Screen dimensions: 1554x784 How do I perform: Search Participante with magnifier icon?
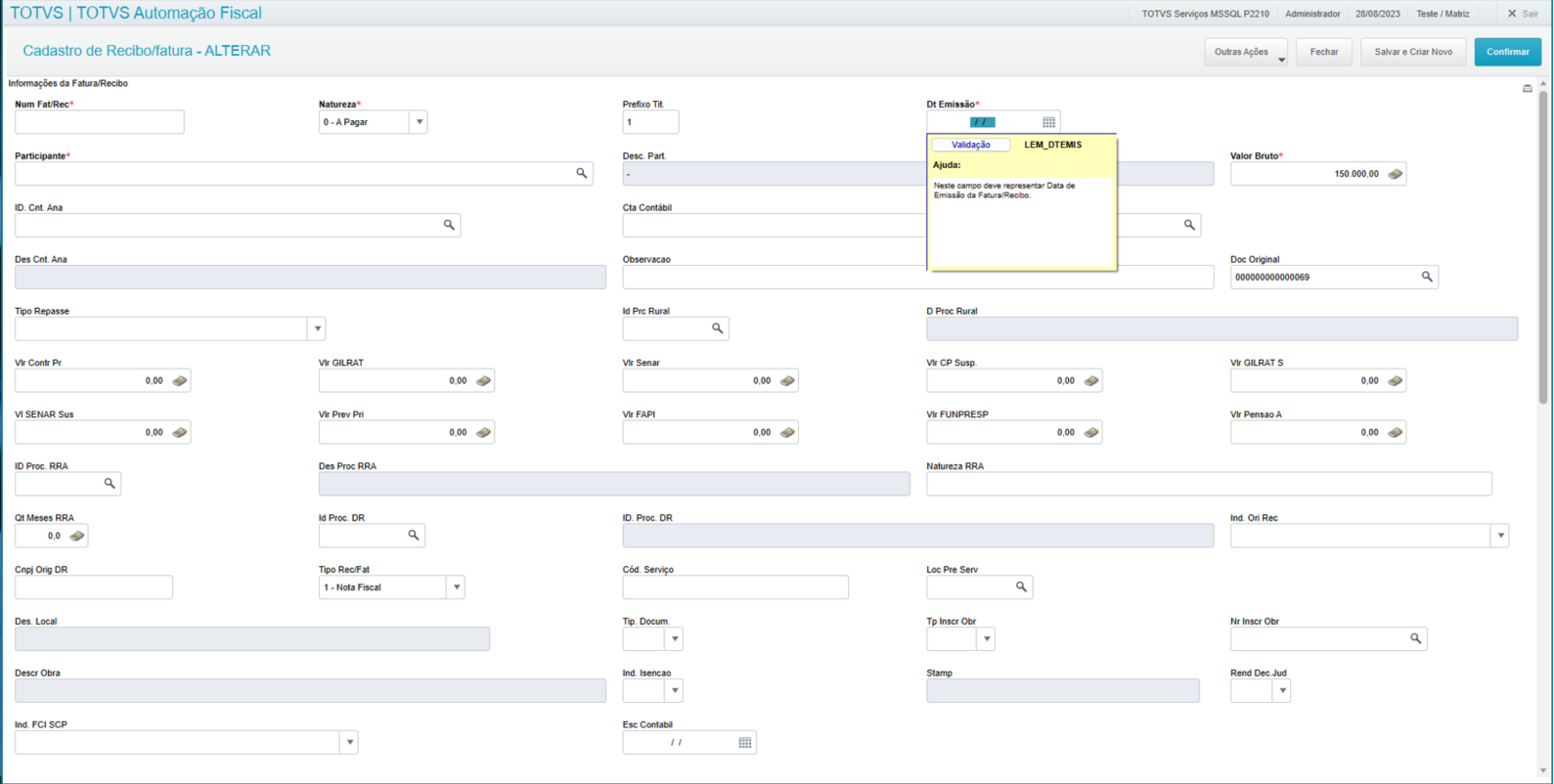pos(582,173)
